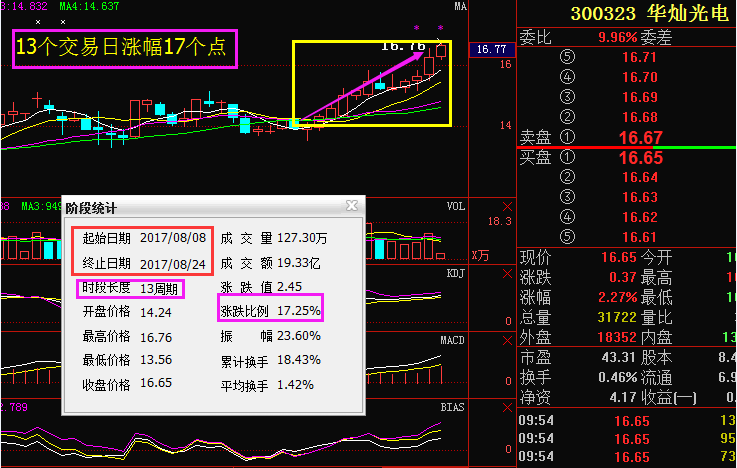This screenshot has height=468, width=737.
Task: Click the MA indicator label on main chart
Action: [x=460, y=7]
